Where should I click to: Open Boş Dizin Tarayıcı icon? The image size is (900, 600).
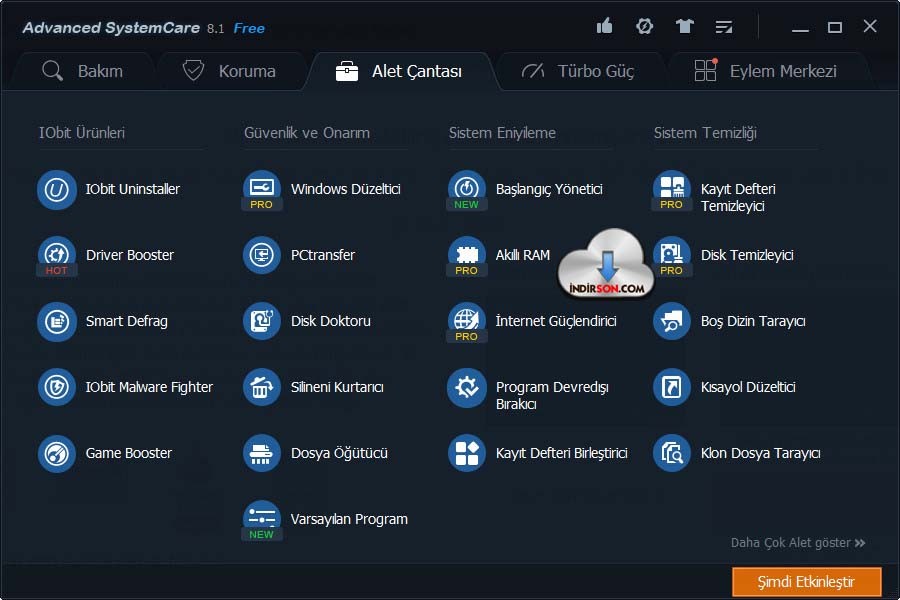pyautogui.click(x=672, y=322)
